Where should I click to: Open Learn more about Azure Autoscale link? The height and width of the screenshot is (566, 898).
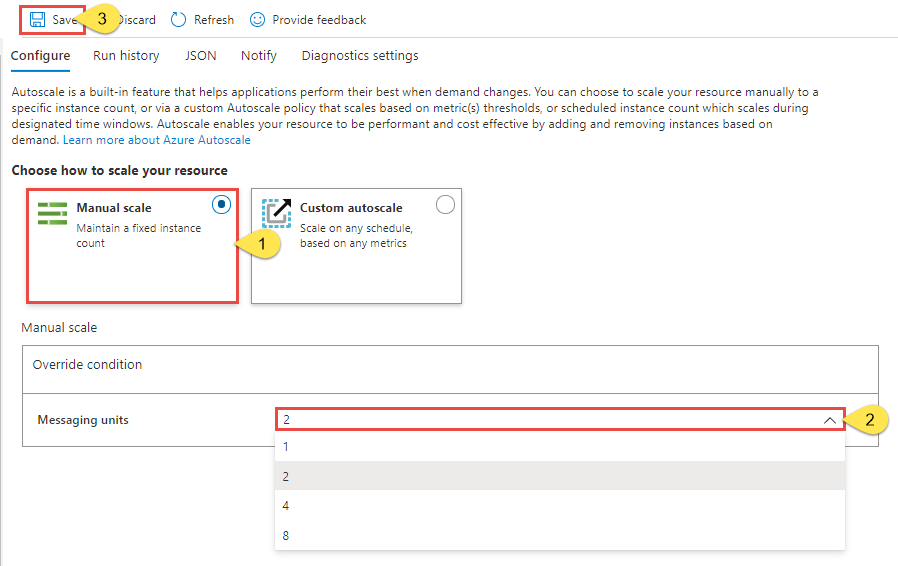[157, 140]
